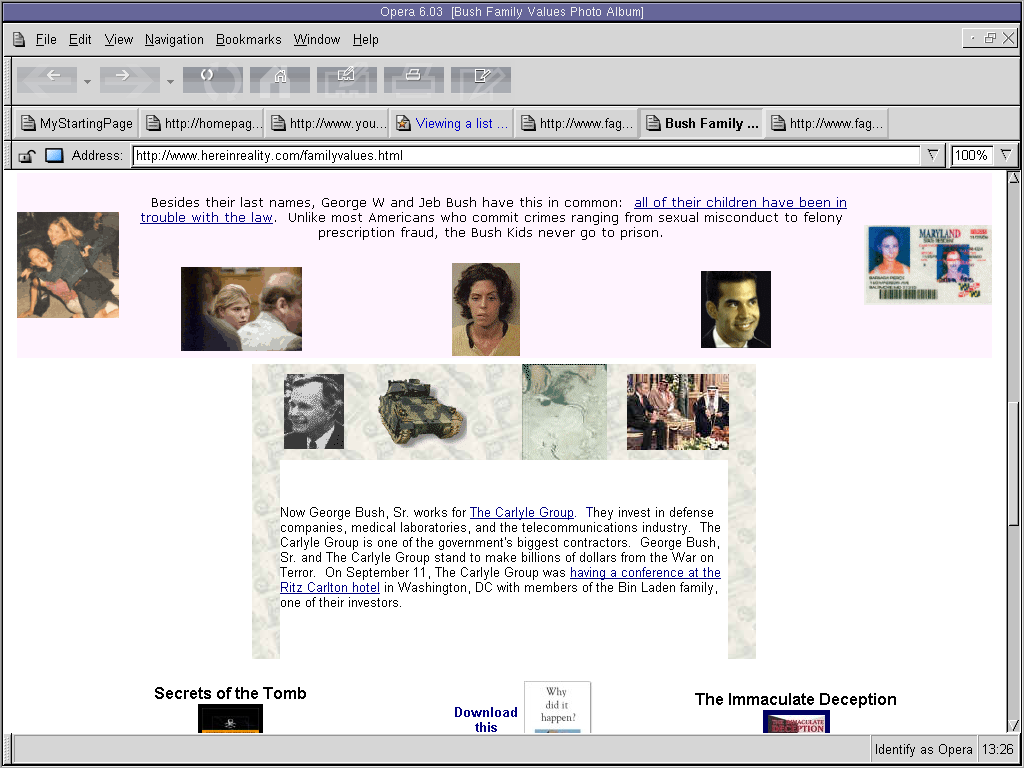This screenshot has width=1024, height=768.
Task: Click the photo of two women partying
Action: pos(68,264)
